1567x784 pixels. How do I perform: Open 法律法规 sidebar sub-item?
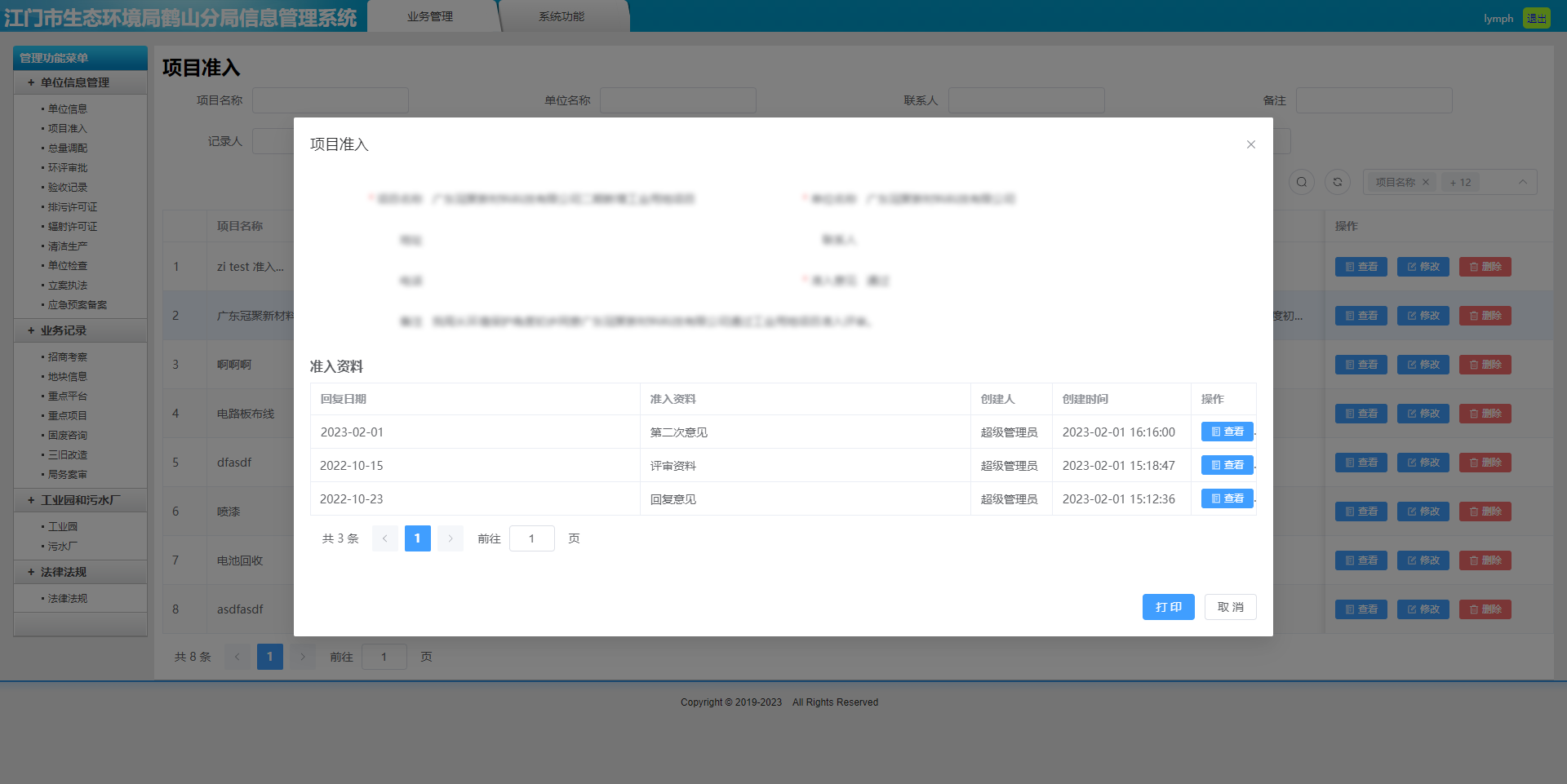tap(67, 598)
